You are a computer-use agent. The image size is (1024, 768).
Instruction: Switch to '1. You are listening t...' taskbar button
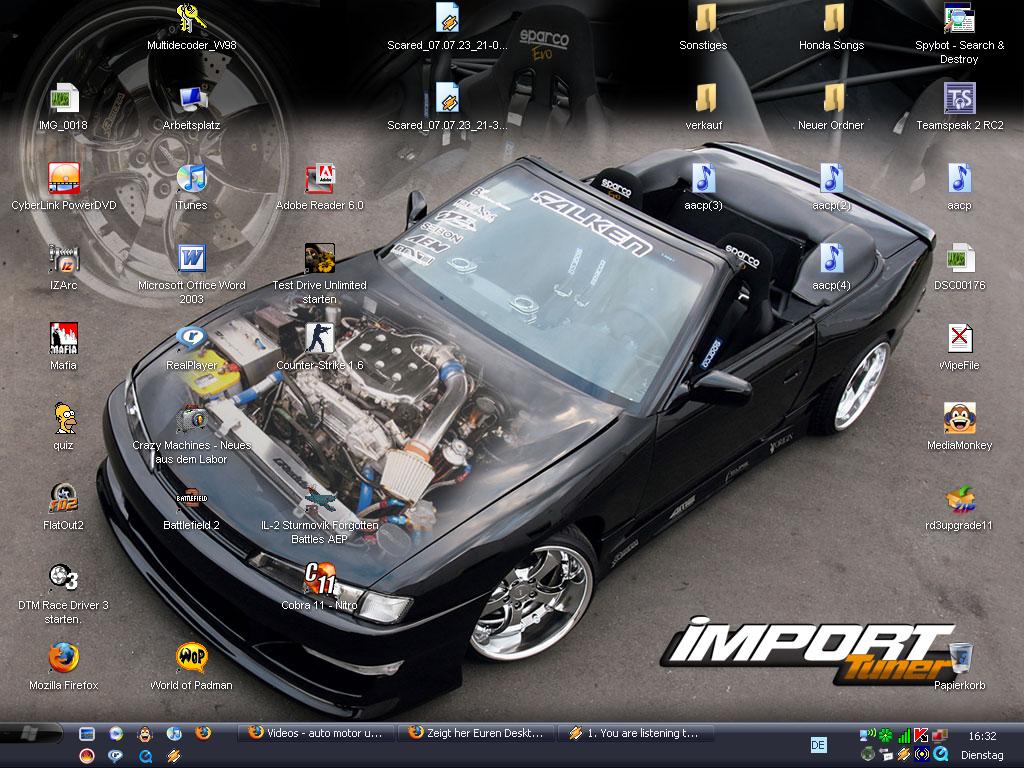coord(635,733)
